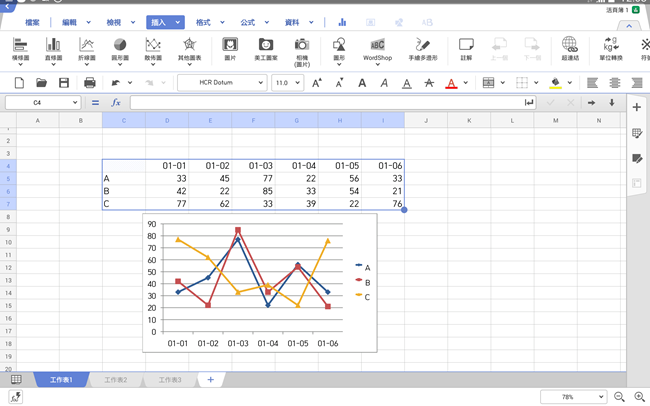Insert a hyperlink (超連結)

(570, 49)
